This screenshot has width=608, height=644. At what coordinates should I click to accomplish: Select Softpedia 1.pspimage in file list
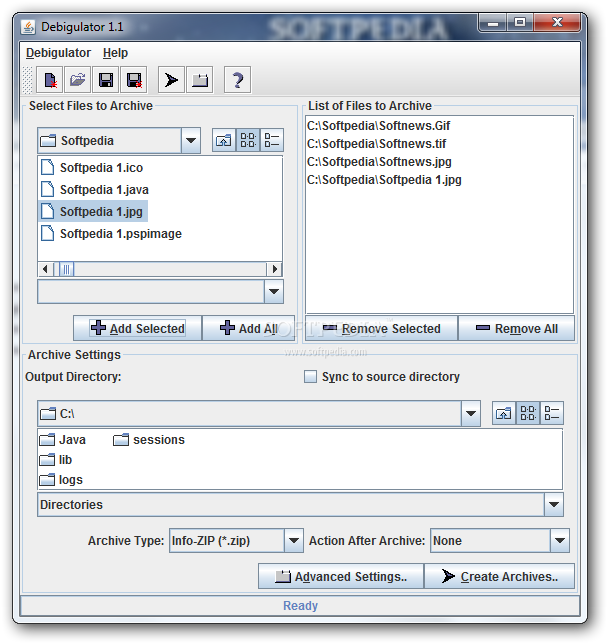(x=111, y=234)
